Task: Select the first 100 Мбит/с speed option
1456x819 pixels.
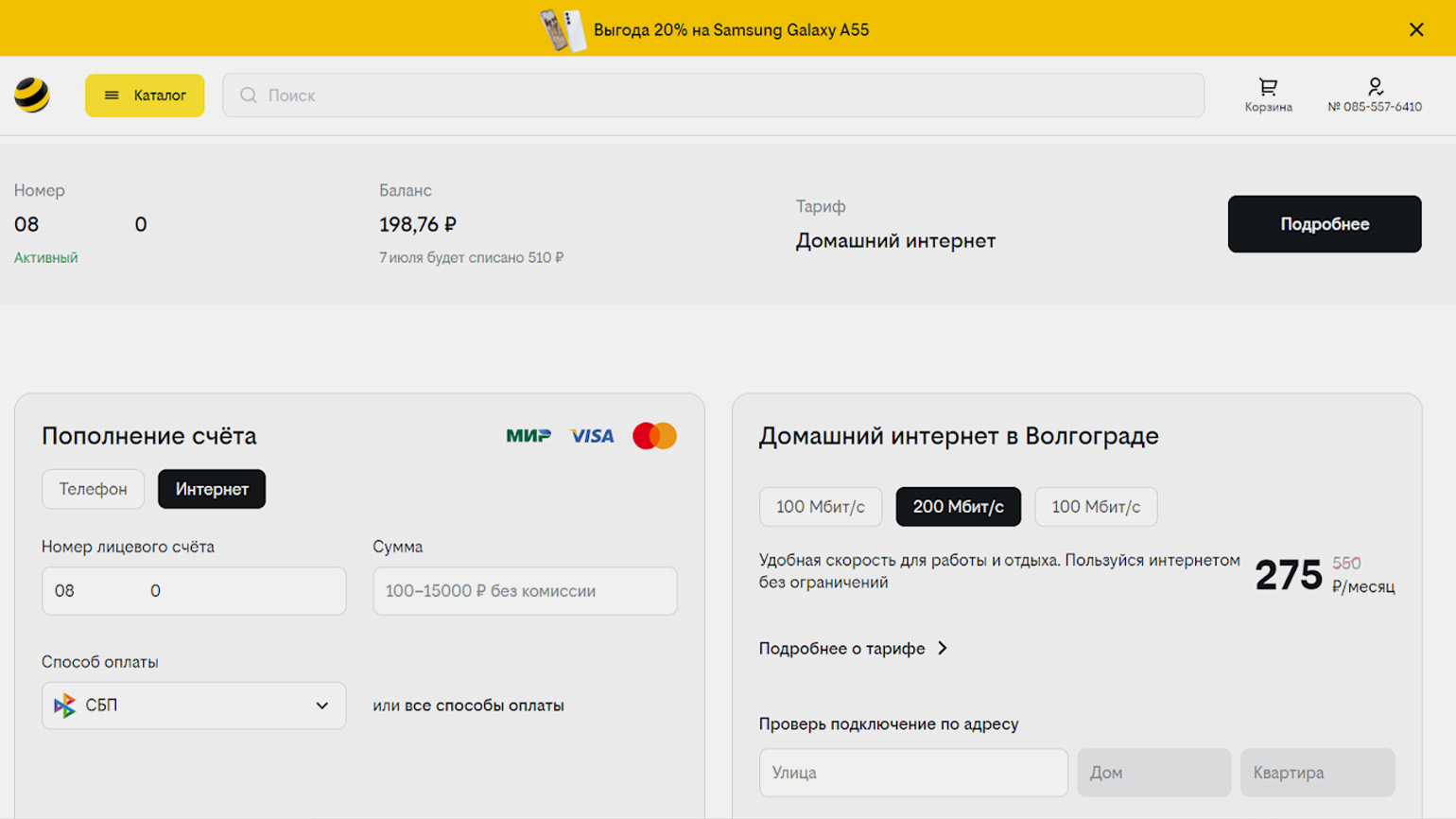Action: coord(820,507)
